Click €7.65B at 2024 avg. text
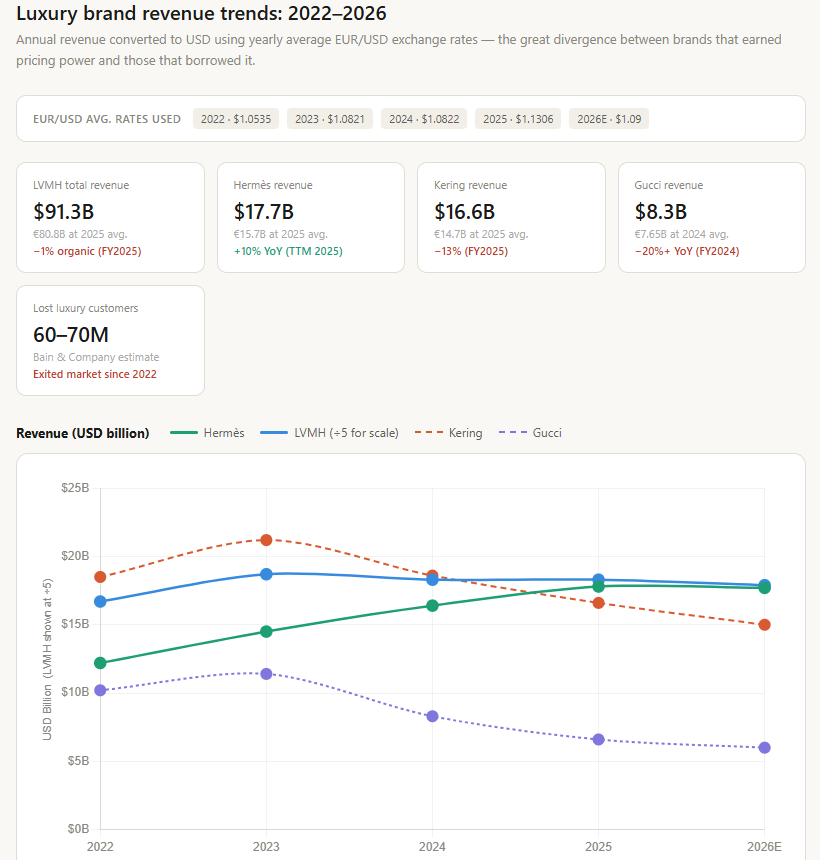Screen dimensions: 820x860 pos(682,234)
